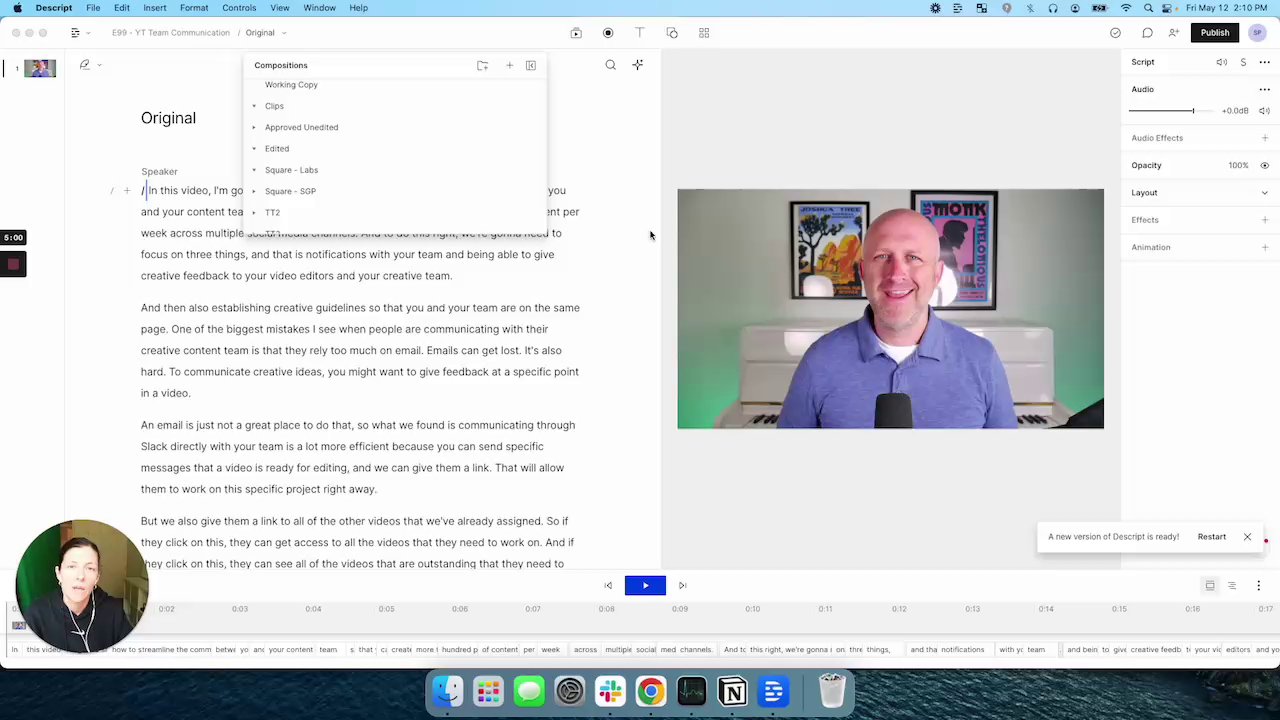Skip to next with forward control
The image size is (1280, 720).
[682, 586]
